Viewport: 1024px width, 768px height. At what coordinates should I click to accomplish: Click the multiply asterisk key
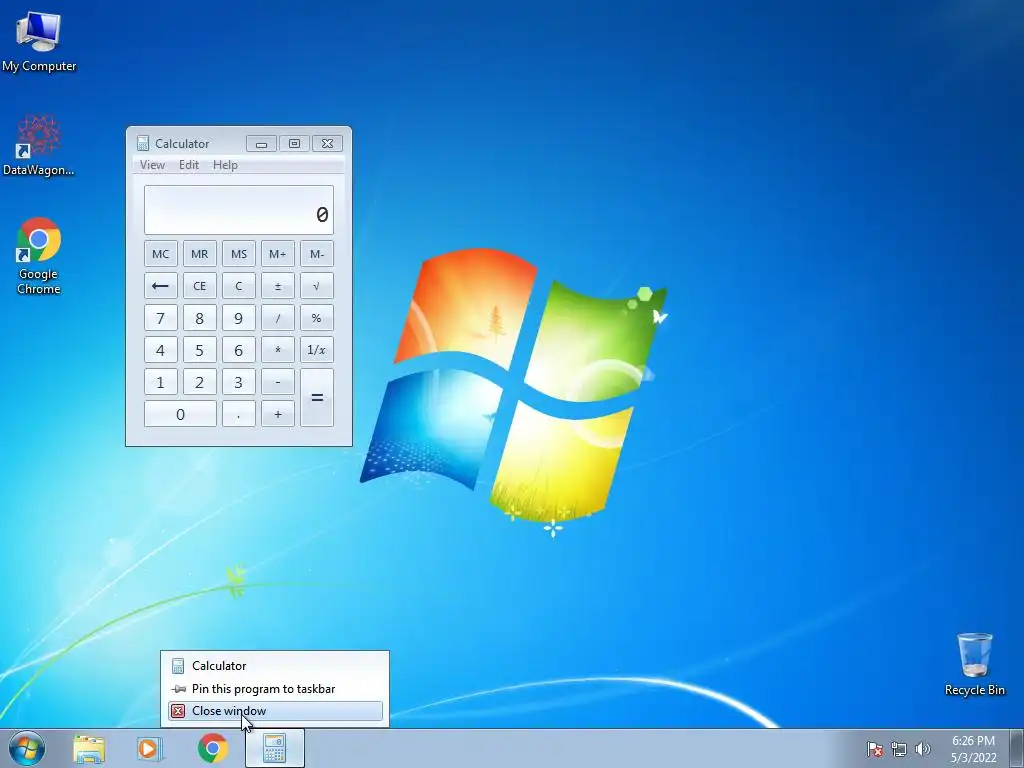tap(278, 350)
